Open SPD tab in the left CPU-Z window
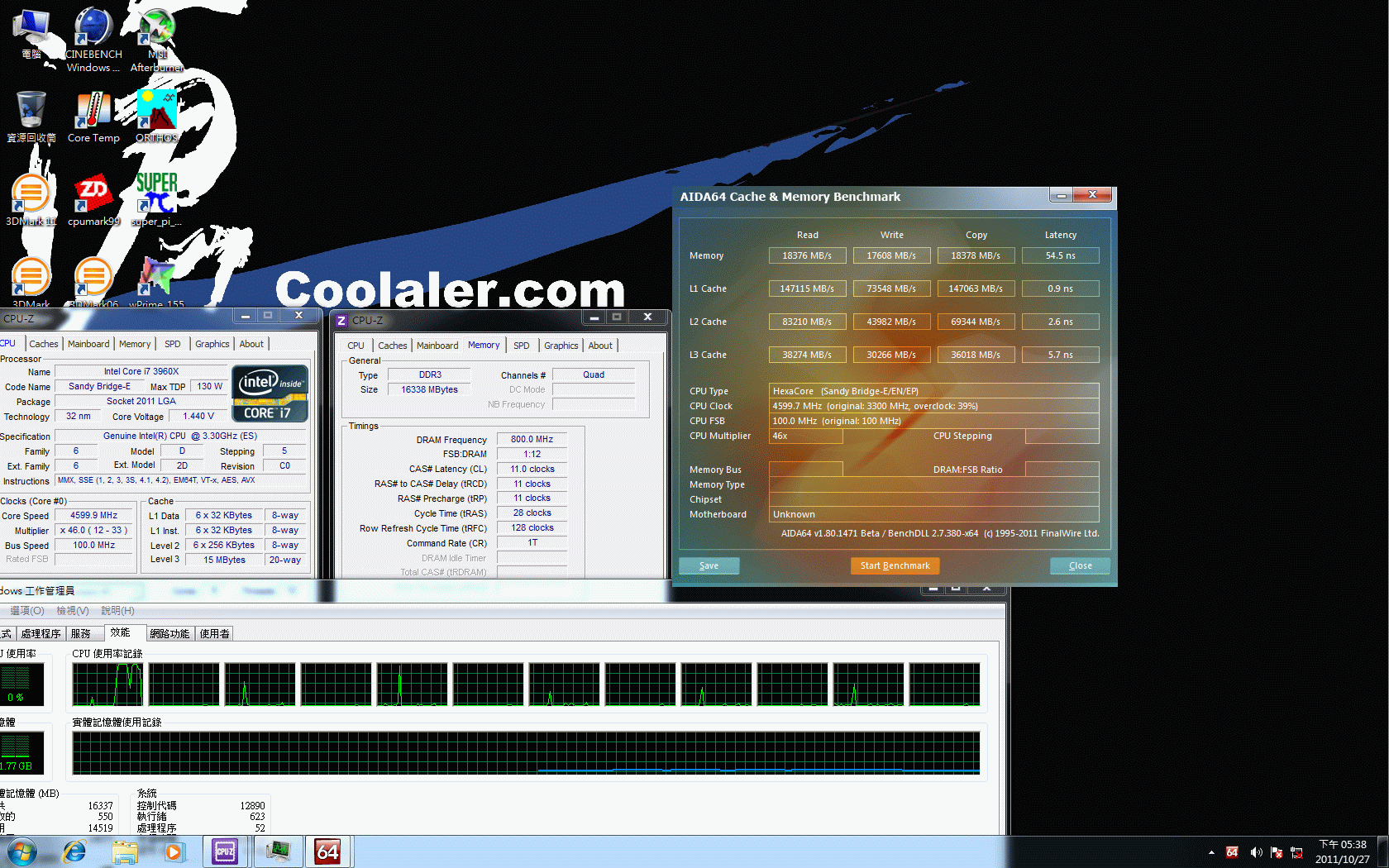This screenshot has width=1389, height=868. (172, 344)
